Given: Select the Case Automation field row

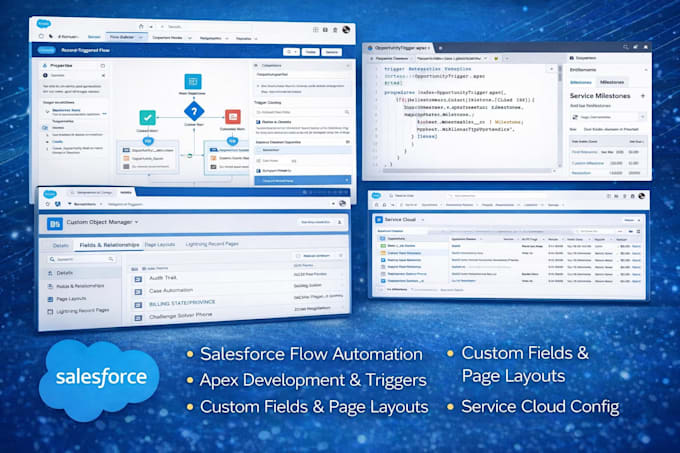Looking at the screenshot, I should click(x=238, y=289).
